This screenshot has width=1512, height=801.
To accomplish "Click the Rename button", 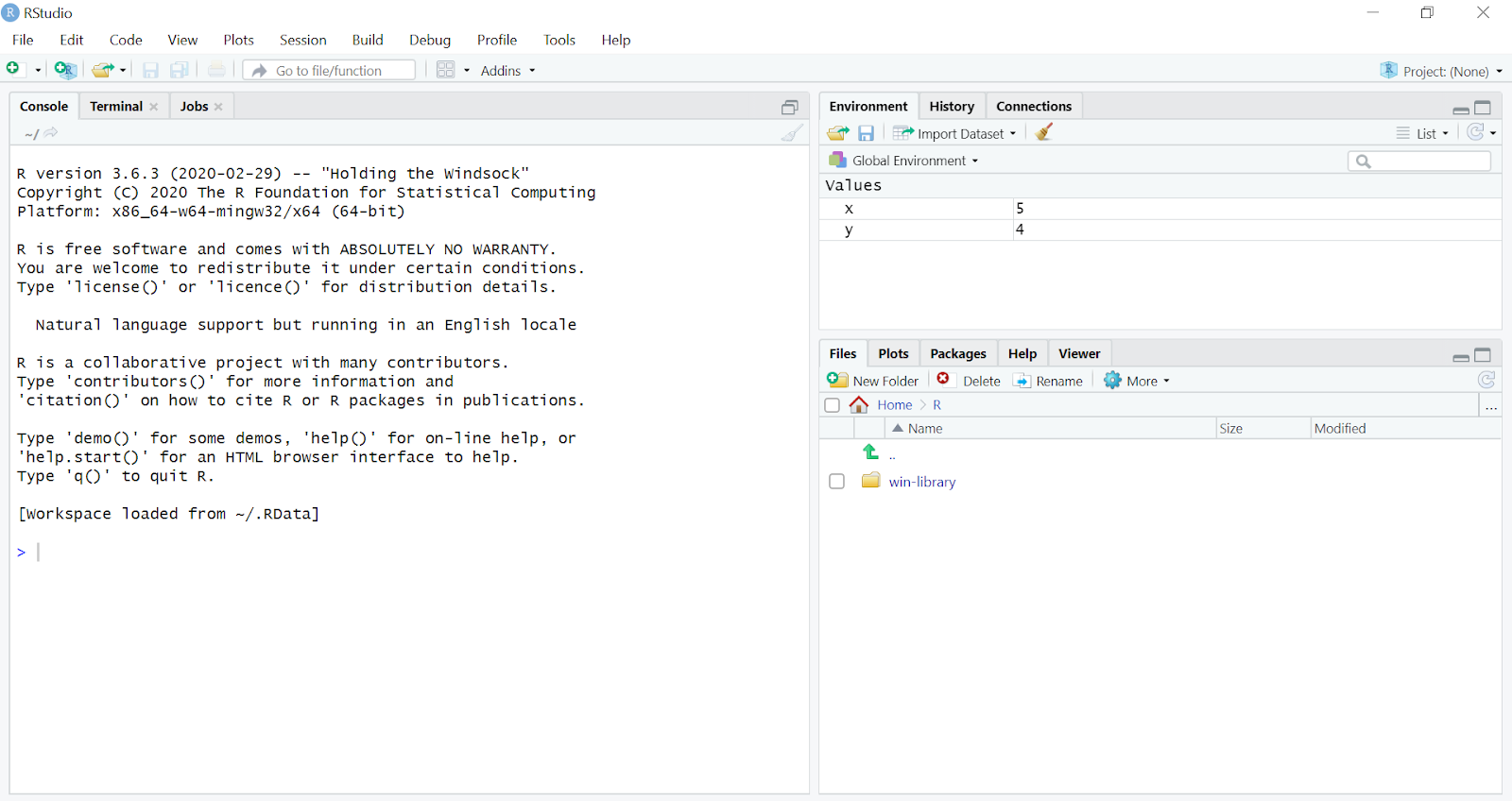I will (x=1048, y=381).
